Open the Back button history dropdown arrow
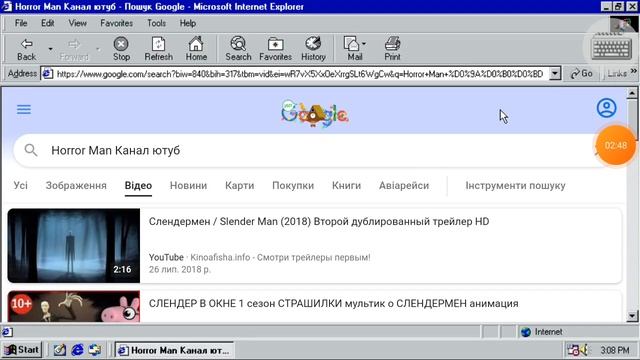The image size is (640, 360). pyautogui.click(x=50, y=49)
